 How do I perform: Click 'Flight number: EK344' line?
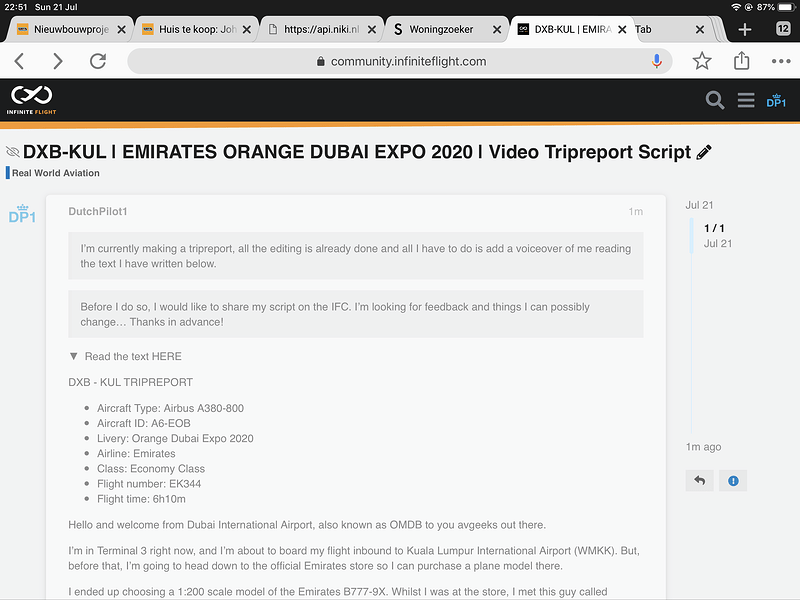tap(149, 484)
